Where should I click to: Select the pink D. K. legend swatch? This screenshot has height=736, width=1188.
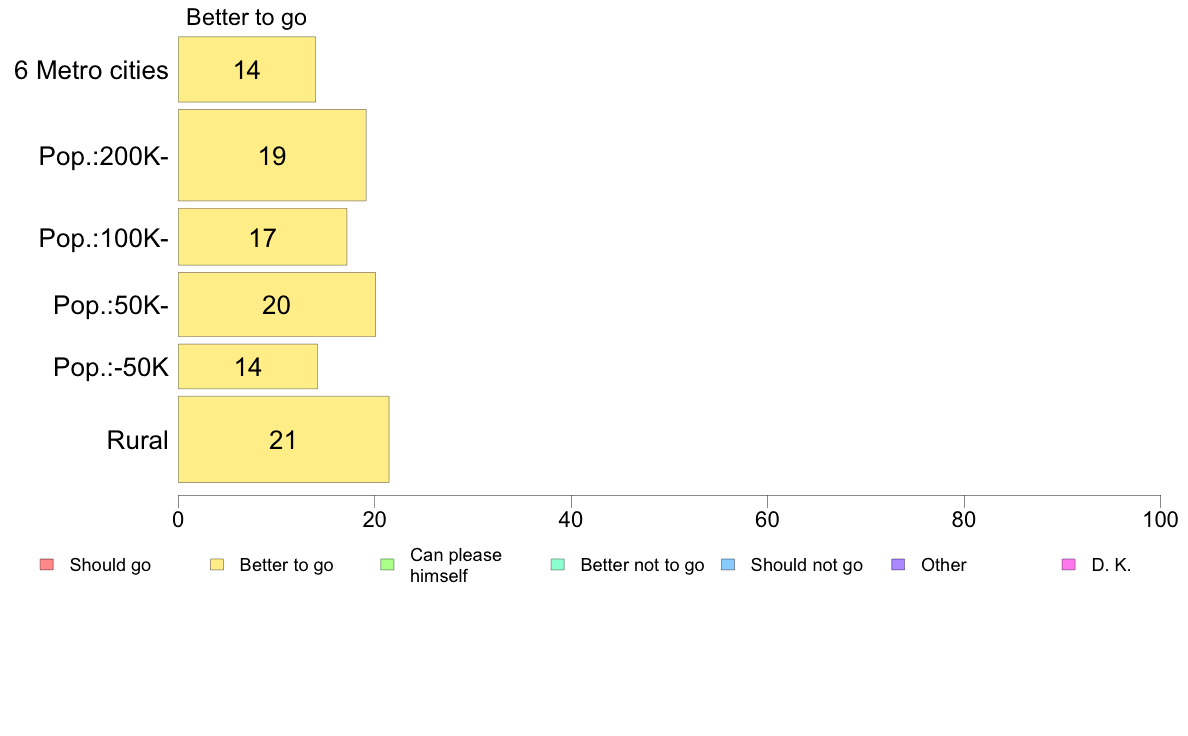(1069, 565)
